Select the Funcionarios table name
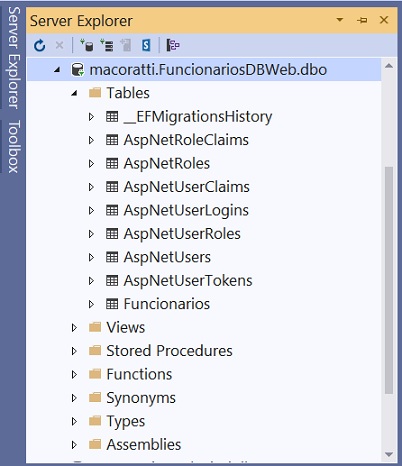 tap(167, 304)
